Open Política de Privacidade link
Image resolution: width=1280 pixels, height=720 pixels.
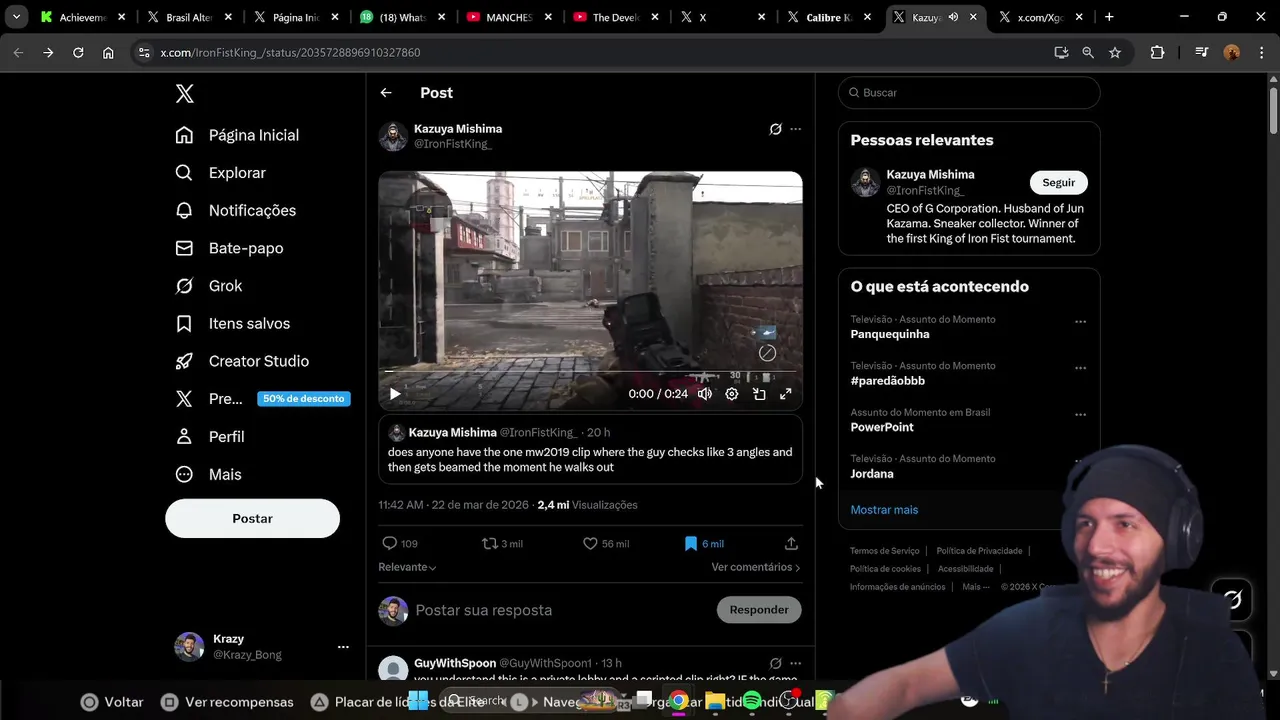coord(979,551)
